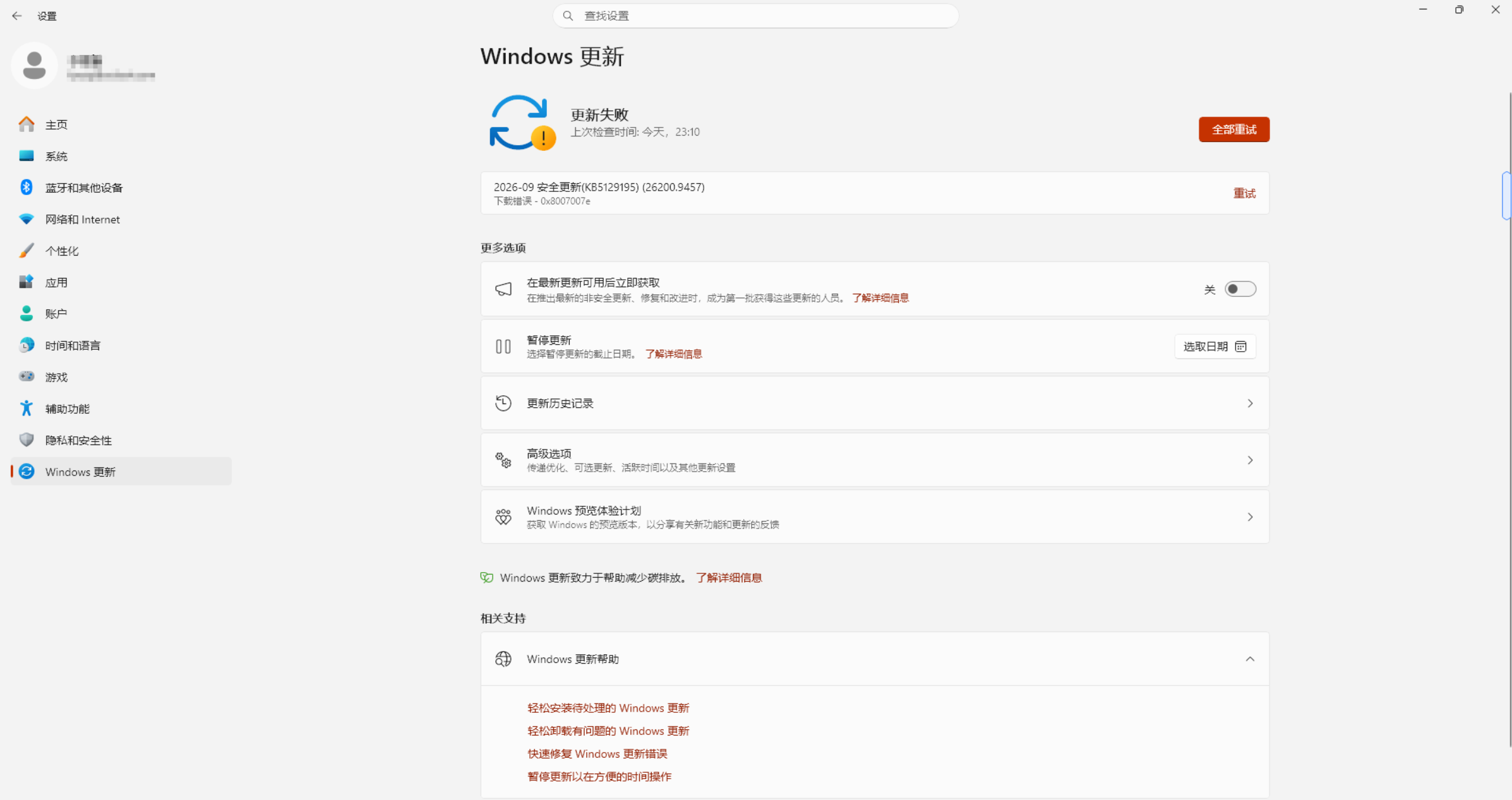
Task: Click the 网络和 Internet Wi-Fi icon
Action: (27, 219)
